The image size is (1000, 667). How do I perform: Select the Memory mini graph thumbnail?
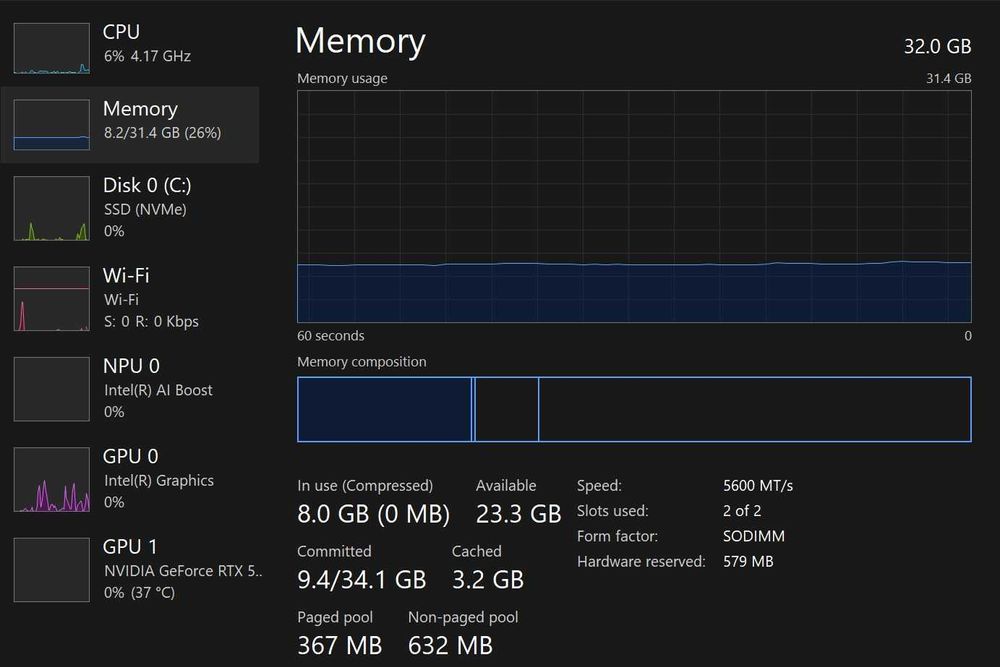click(x=51, y=124)
